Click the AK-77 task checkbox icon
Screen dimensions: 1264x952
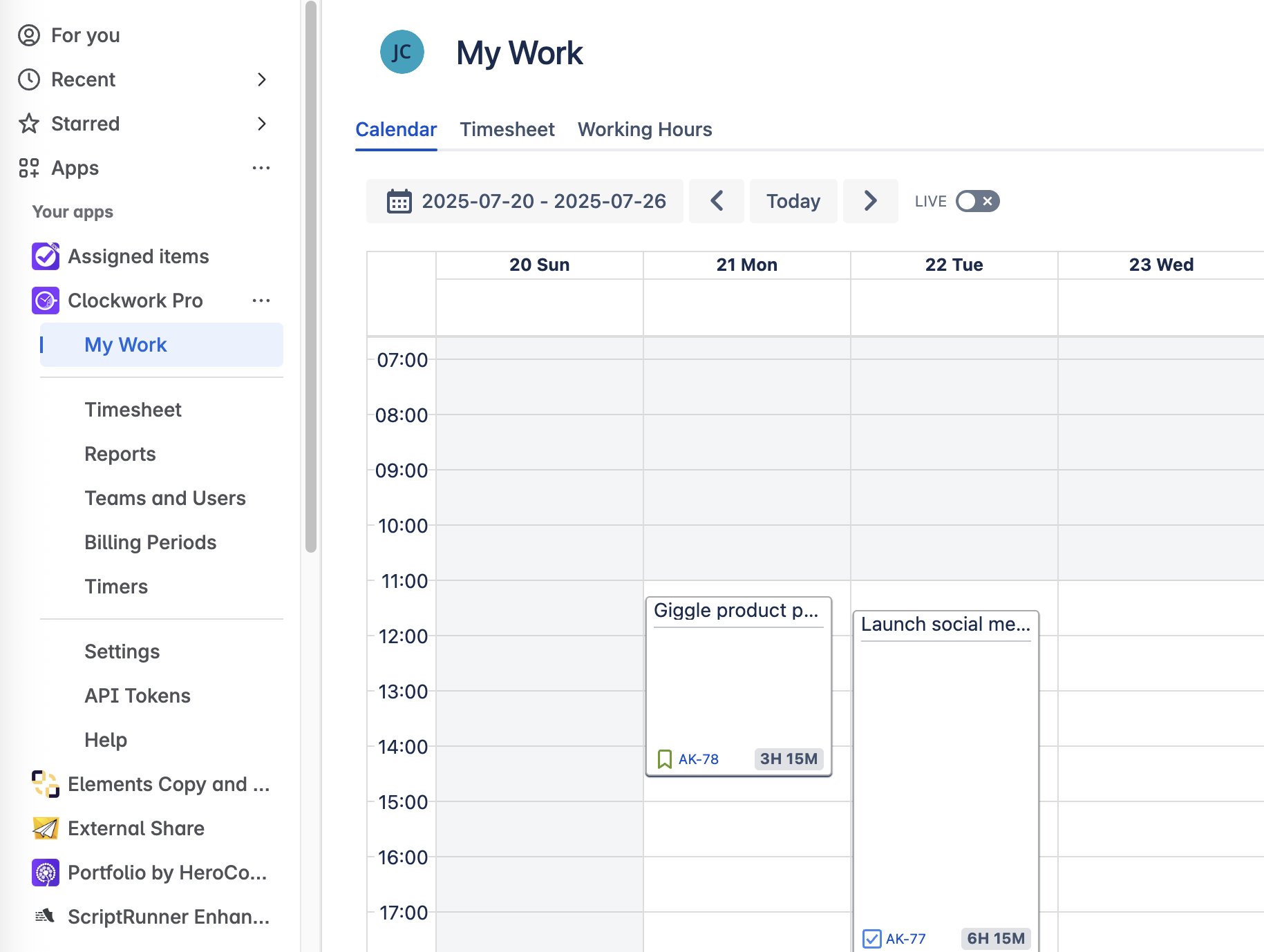click(x=871, y=939)
